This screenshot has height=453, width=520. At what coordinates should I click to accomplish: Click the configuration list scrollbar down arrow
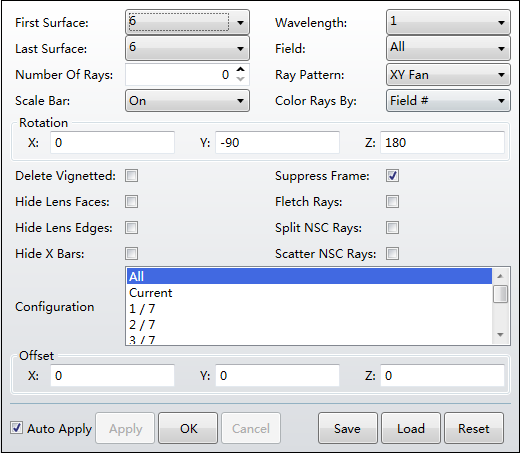500,335
